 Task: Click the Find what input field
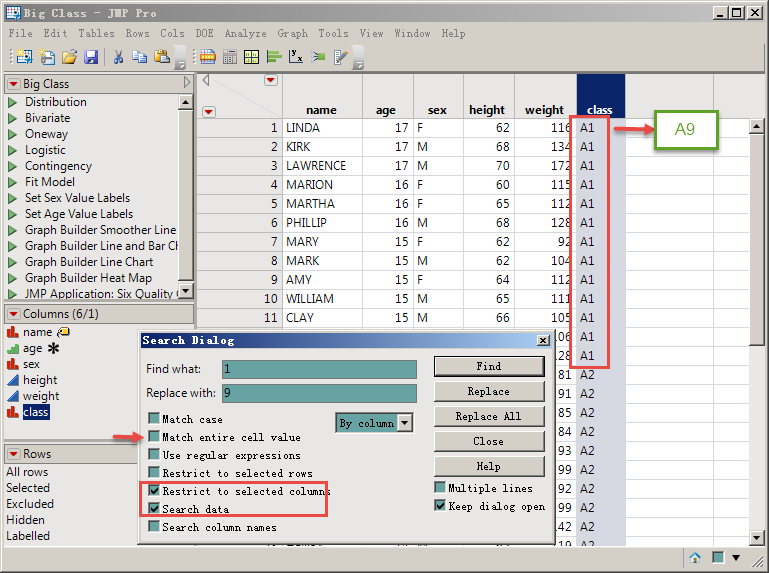tap(320, 370)
